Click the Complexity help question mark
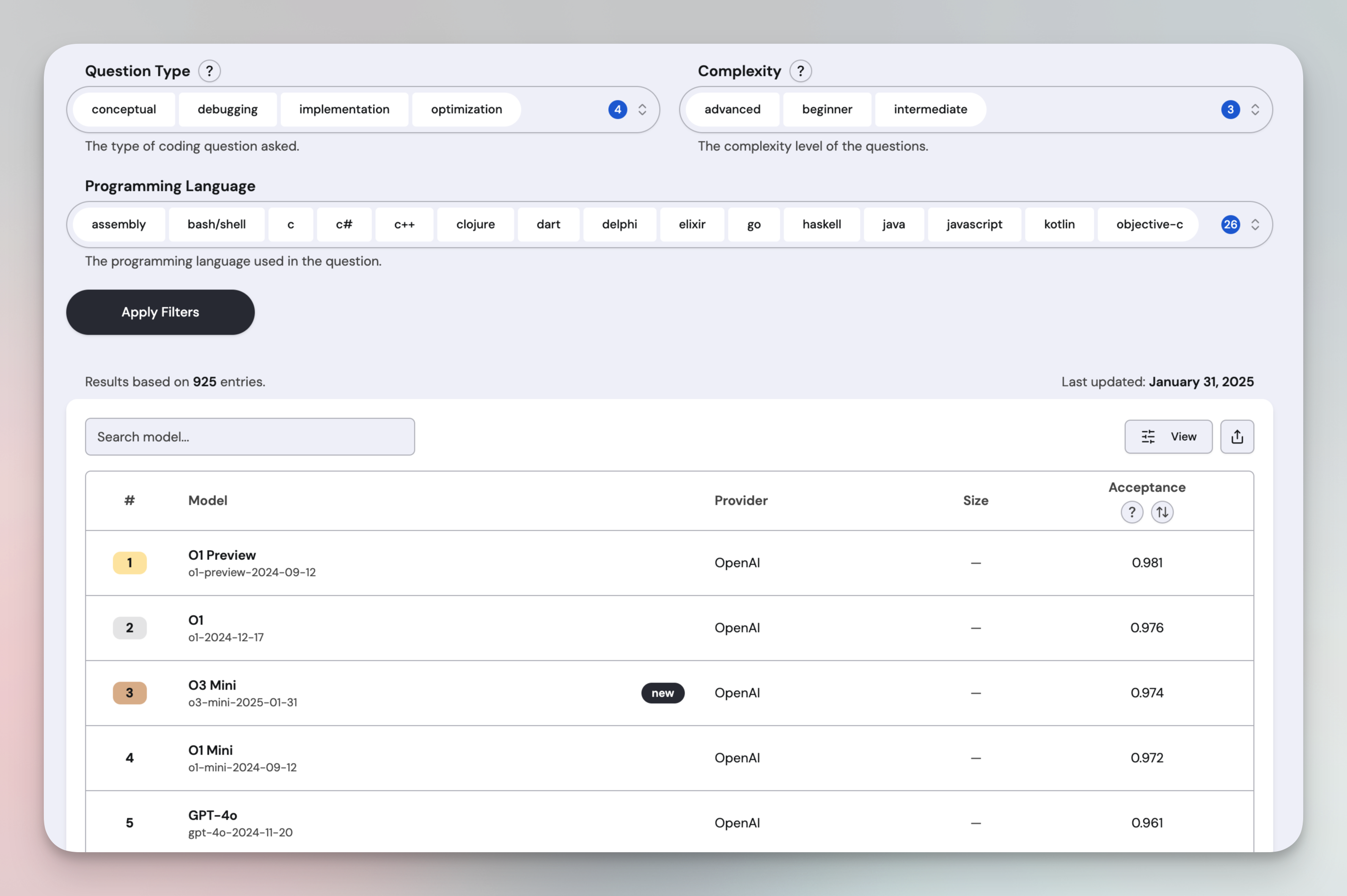Viewport: 1347px width, 896px height. point(800,71)
